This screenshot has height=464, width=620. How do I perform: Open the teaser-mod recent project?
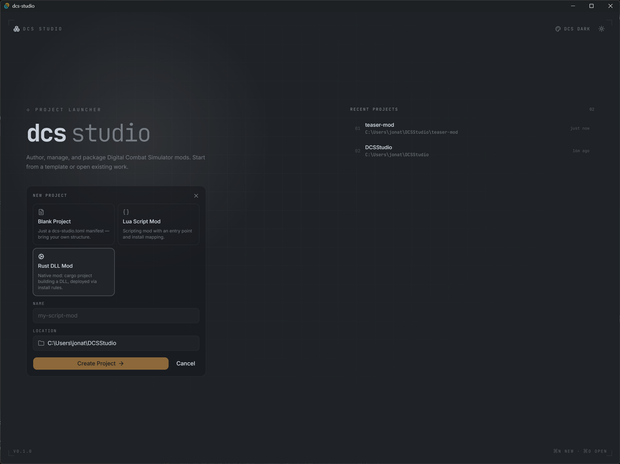tap(472, 128)
